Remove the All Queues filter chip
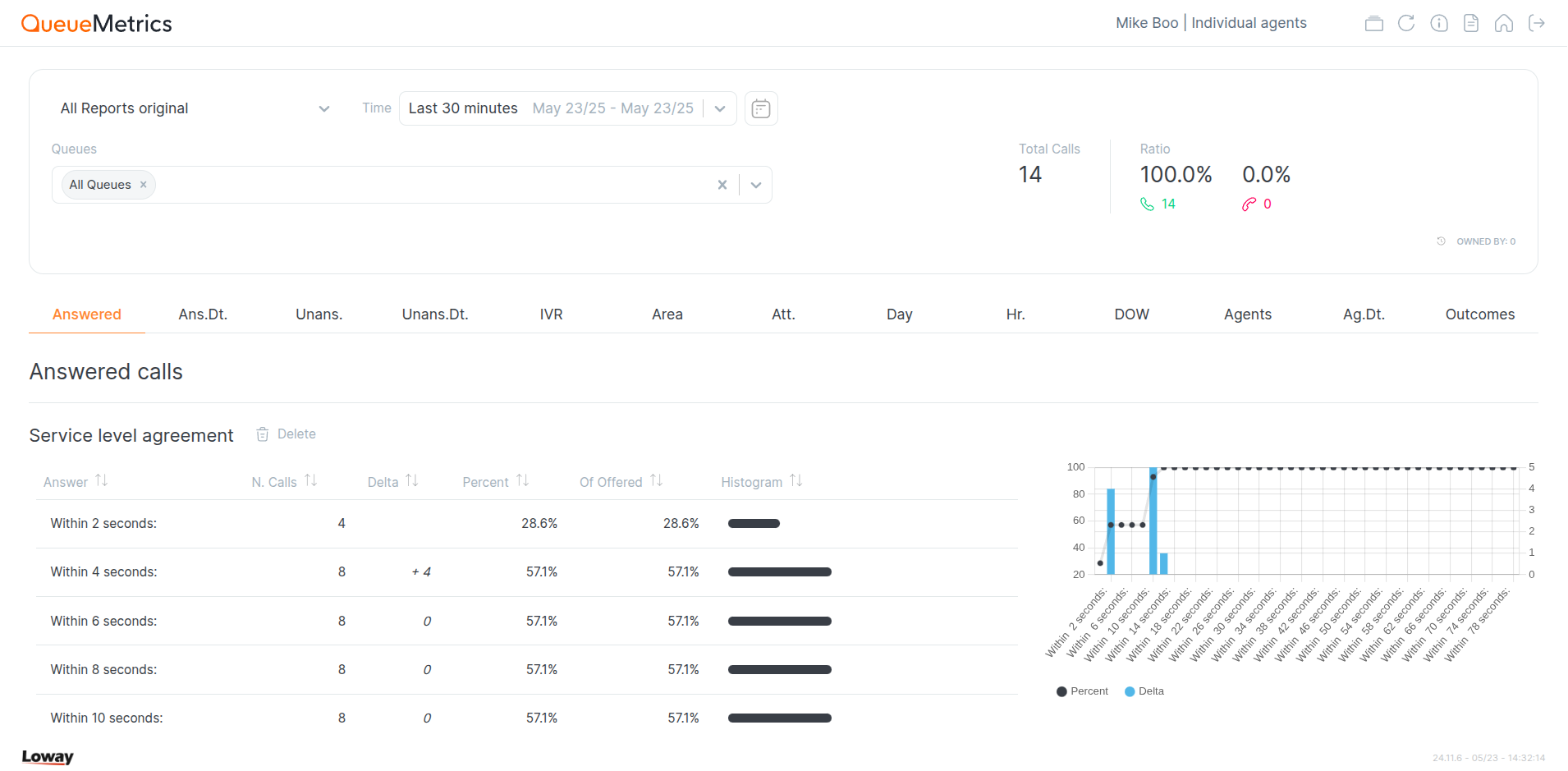Screen dimensions: 1568x771 coord(142,184)
